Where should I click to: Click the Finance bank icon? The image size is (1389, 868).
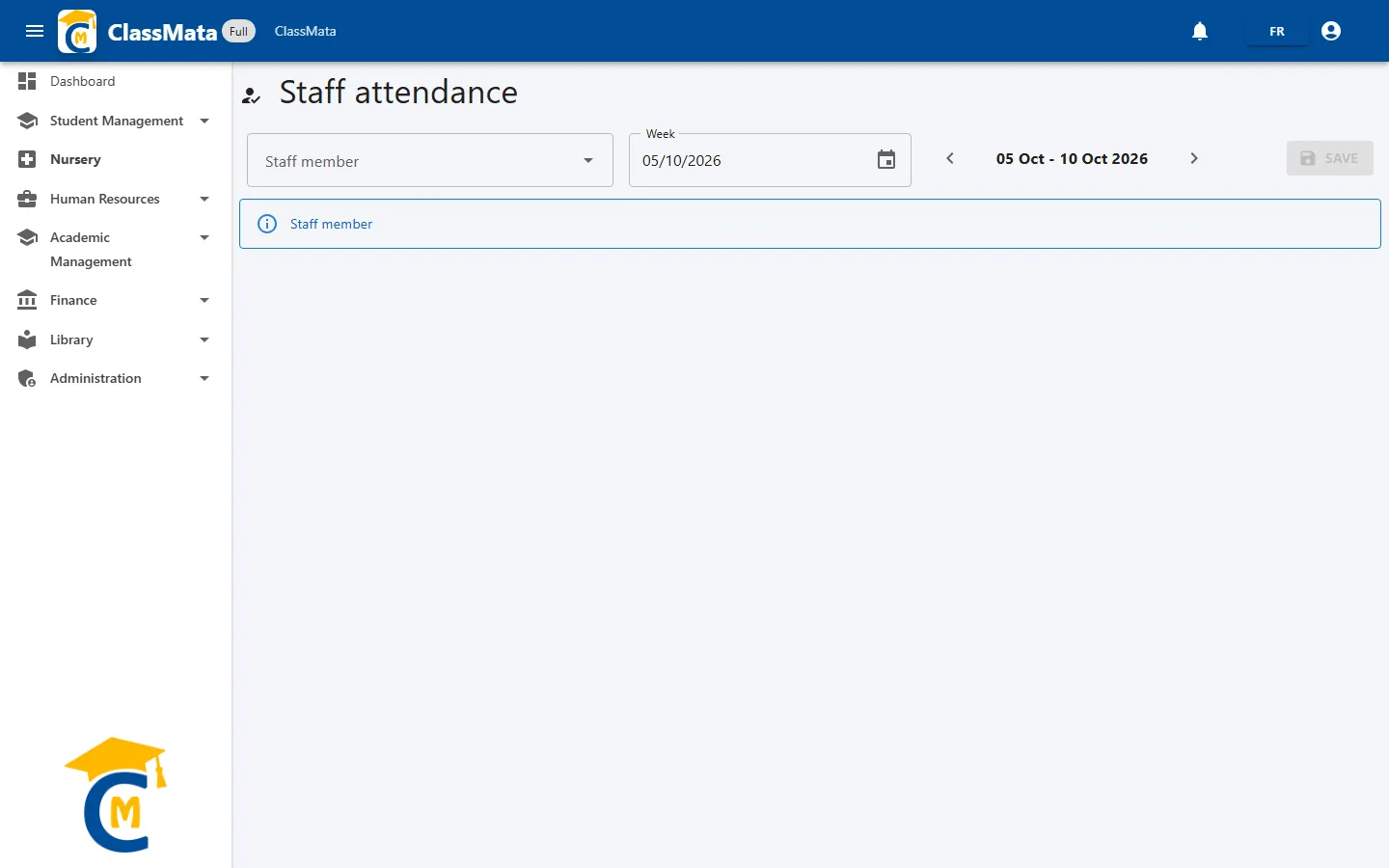(27, 300)
